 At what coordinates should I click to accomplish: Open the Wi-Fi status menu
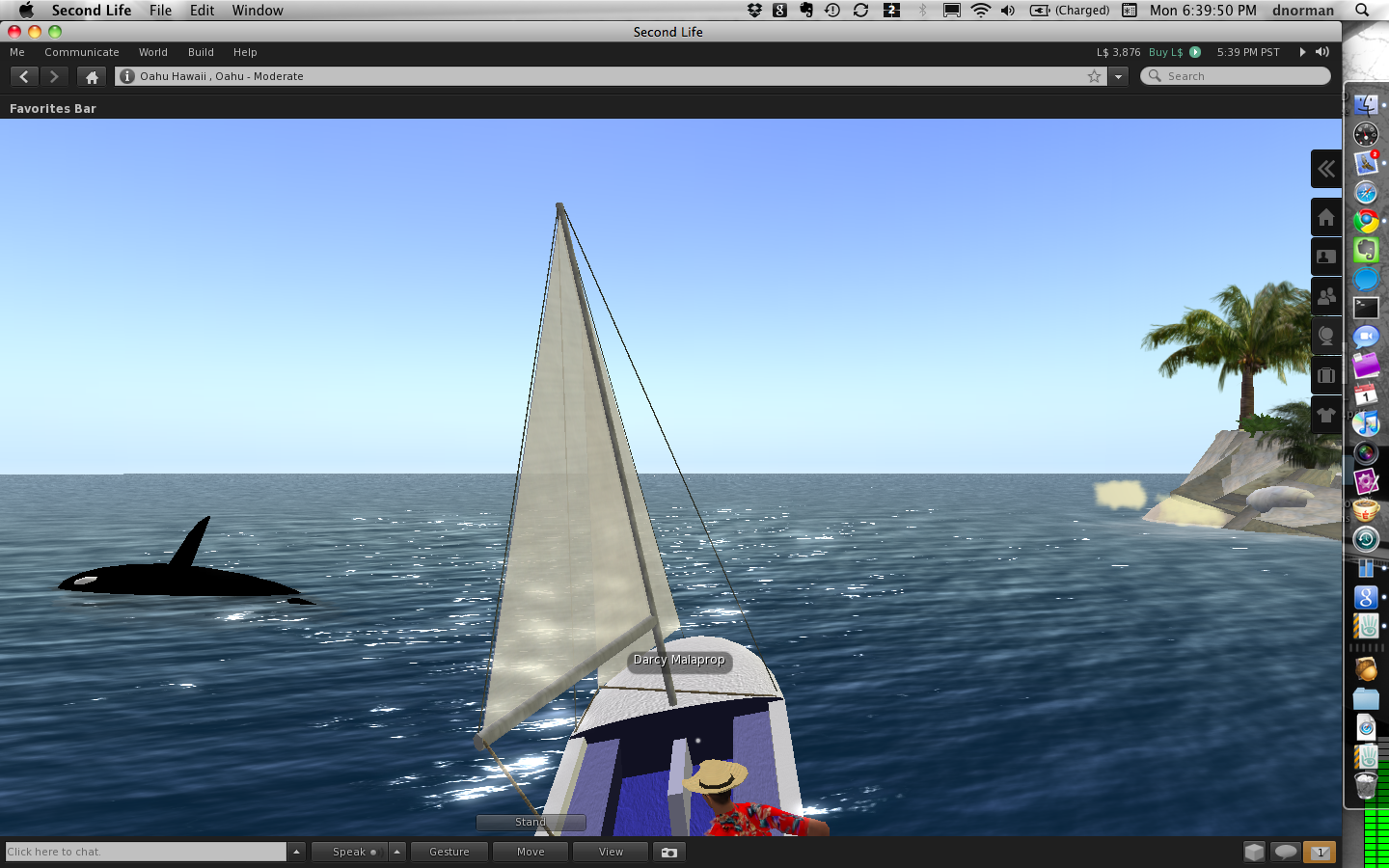coord(980,11)
